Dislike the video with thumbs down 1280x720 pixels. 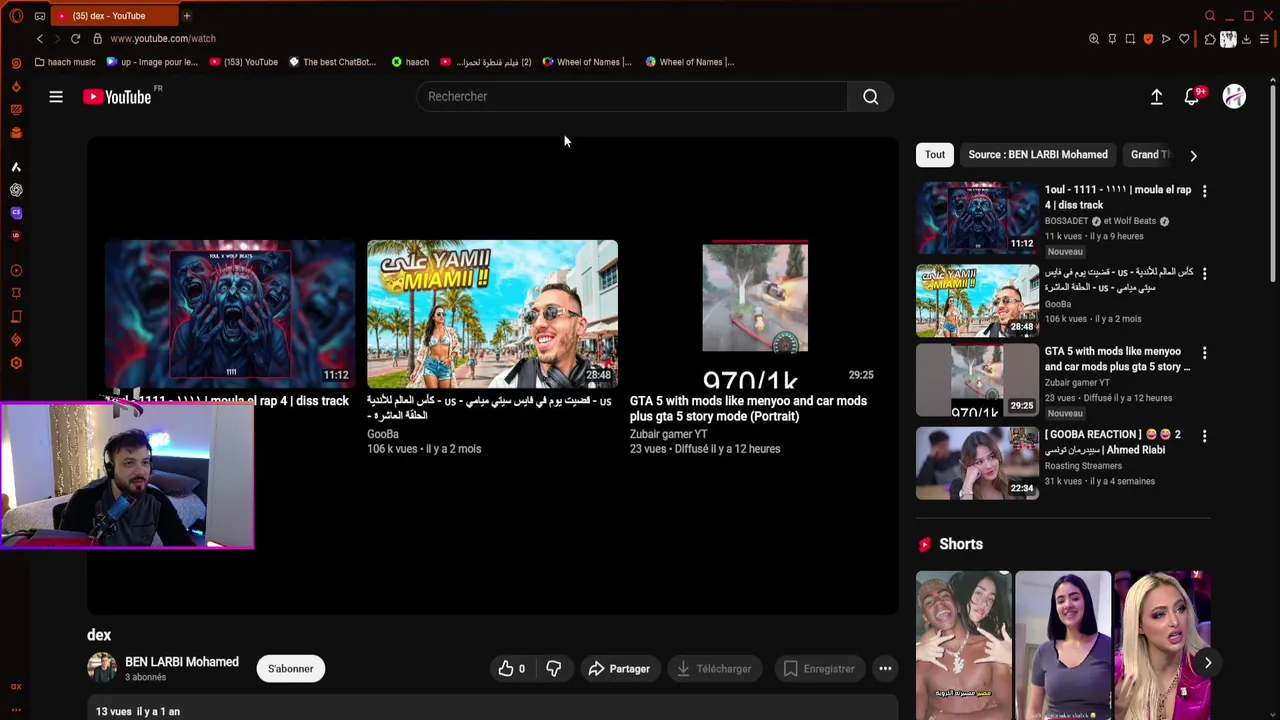tap(553, 669)
